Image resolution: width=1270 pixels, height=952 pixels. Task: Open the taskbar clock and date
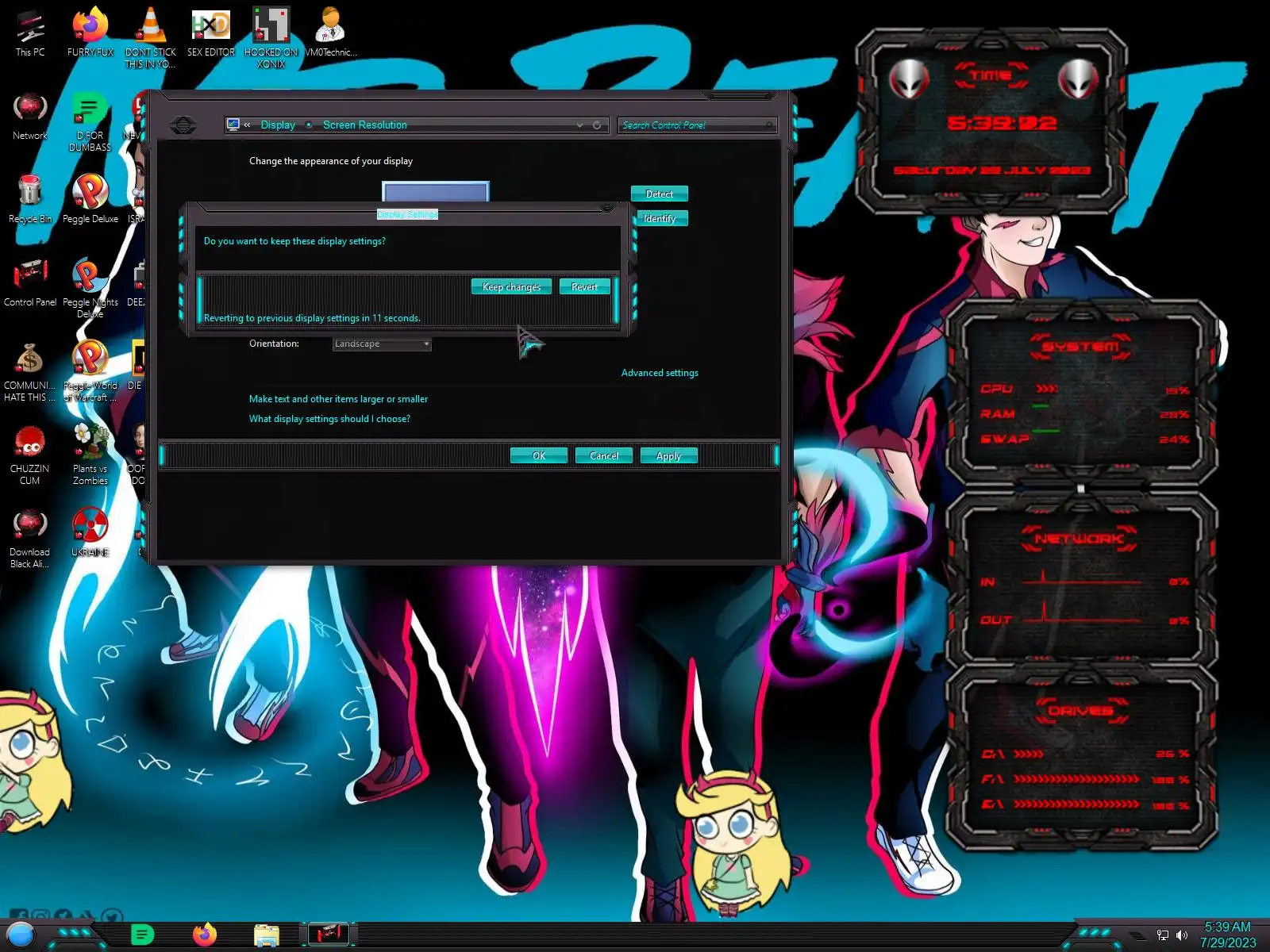[1228, 935]
